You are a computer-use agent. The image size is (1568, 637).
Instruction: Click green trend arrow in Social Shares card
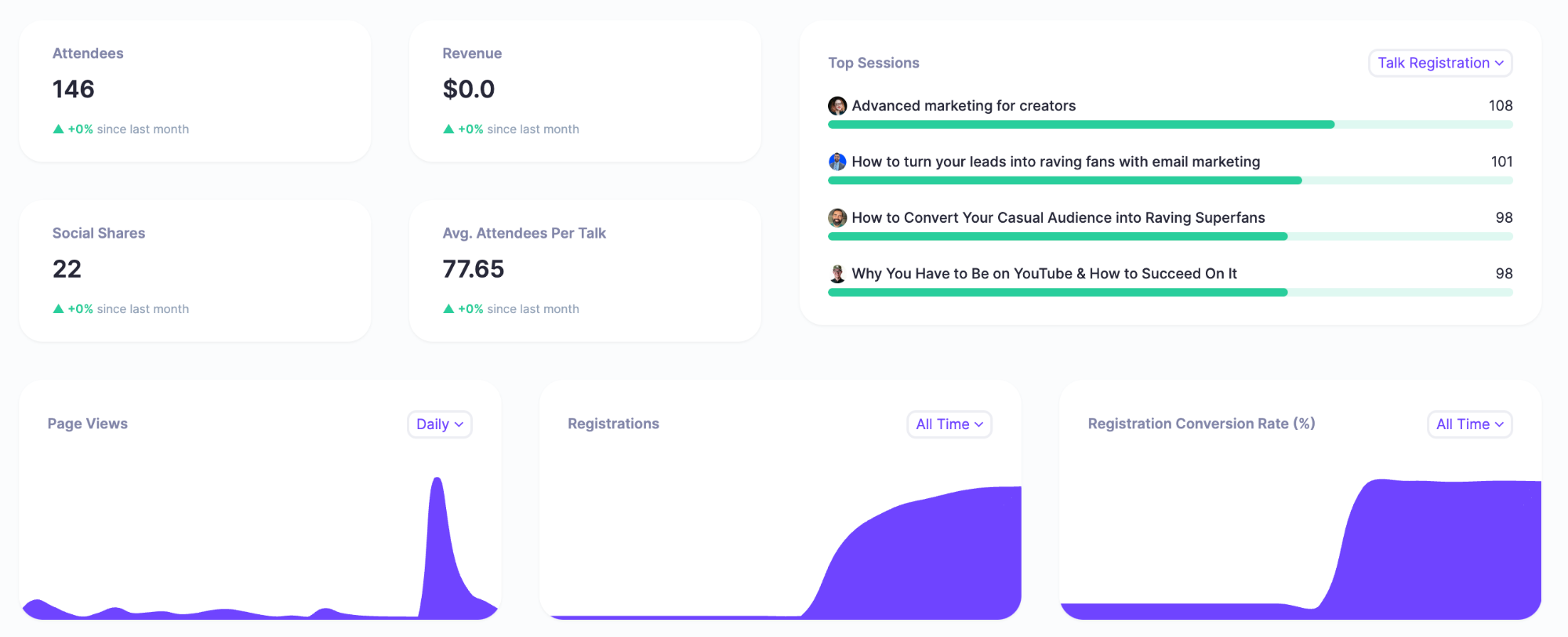tap(58, 309)
